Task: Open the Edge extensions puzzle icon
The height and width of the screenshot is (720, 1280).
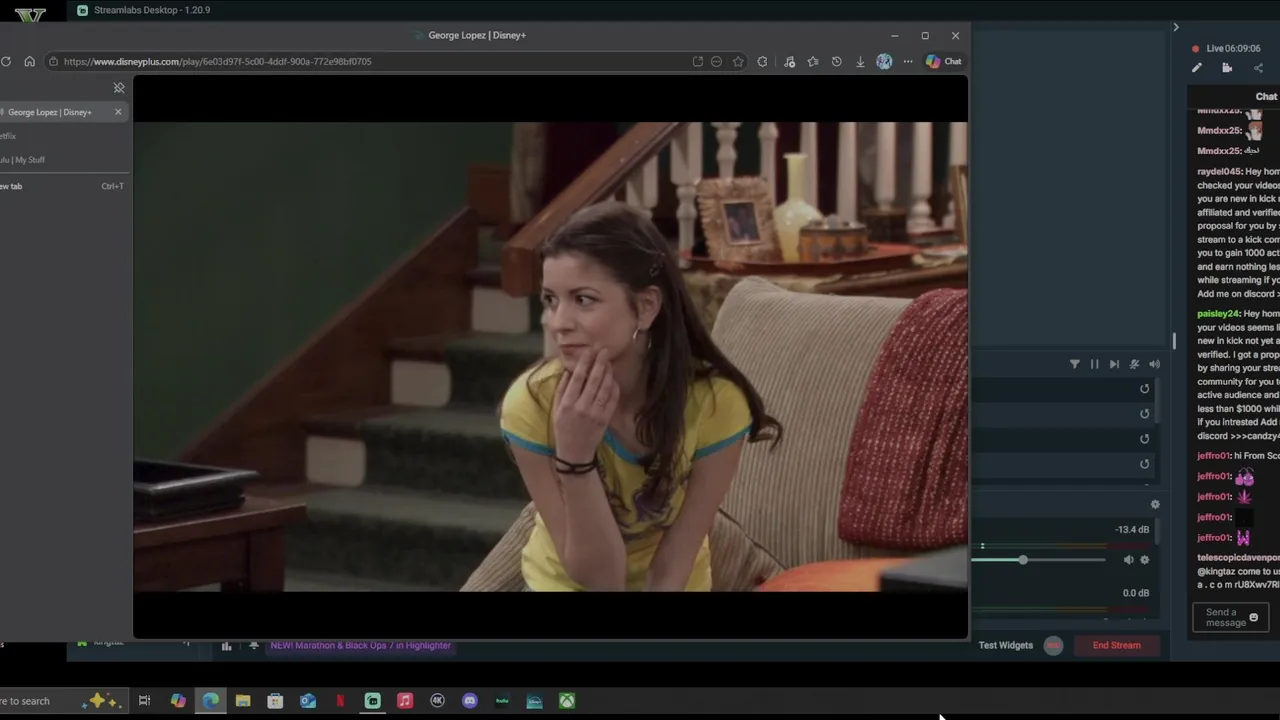Action: click(762, 61)
